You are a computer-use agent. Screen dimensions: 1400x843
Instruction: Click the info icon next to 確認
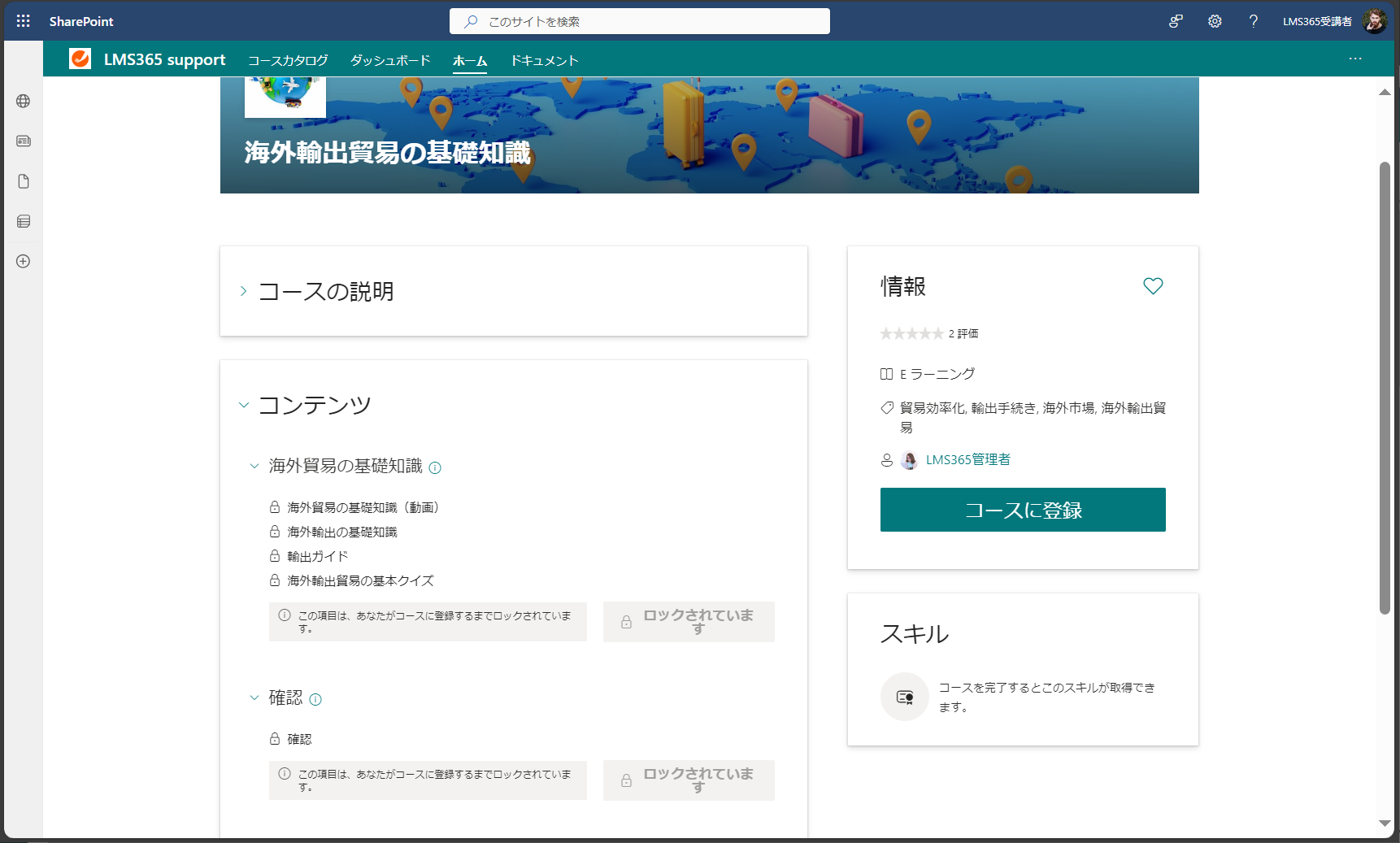tap(317, 699)
